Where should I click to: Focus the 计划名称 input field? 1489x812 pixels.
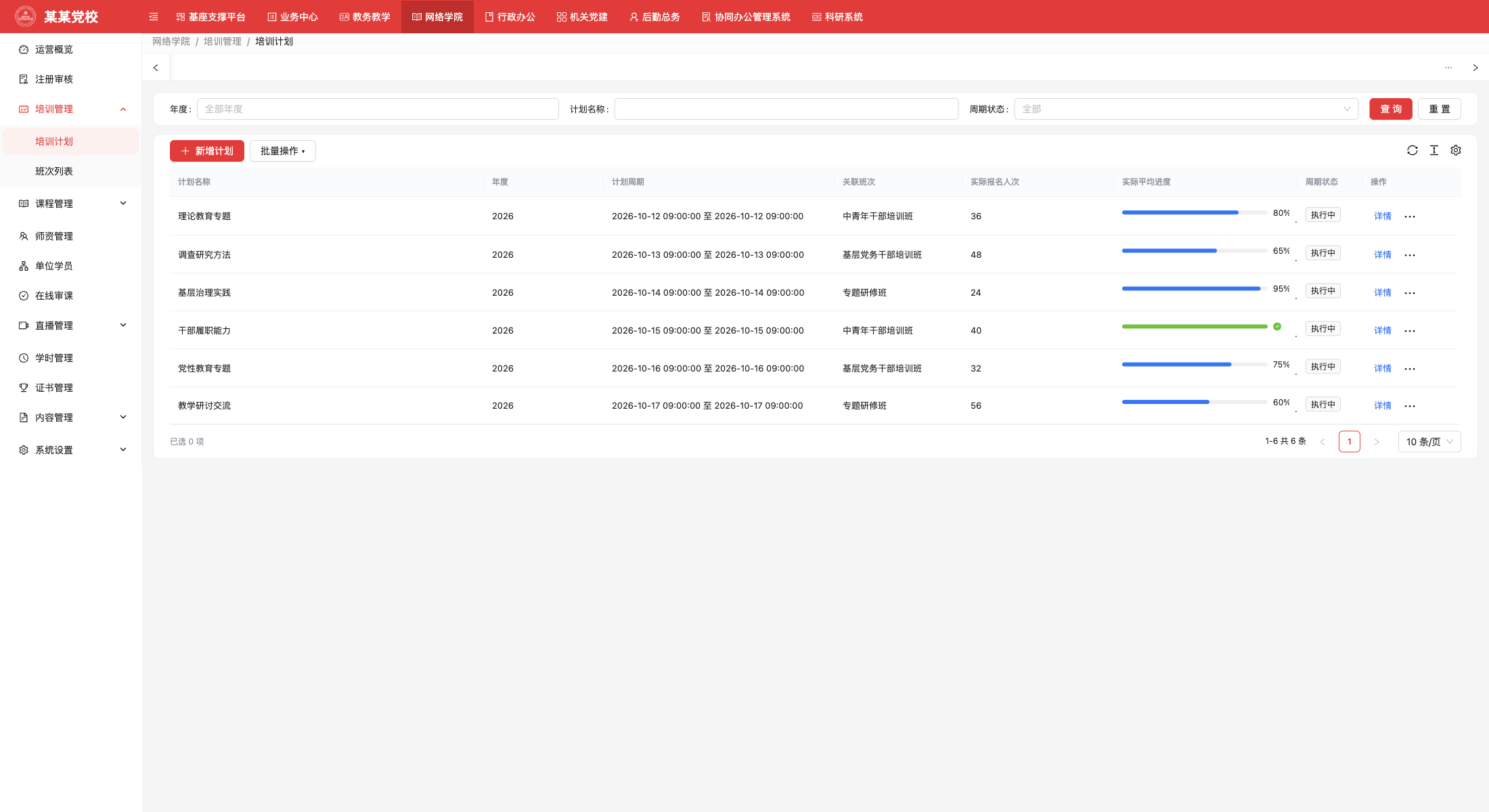point(786,109)
